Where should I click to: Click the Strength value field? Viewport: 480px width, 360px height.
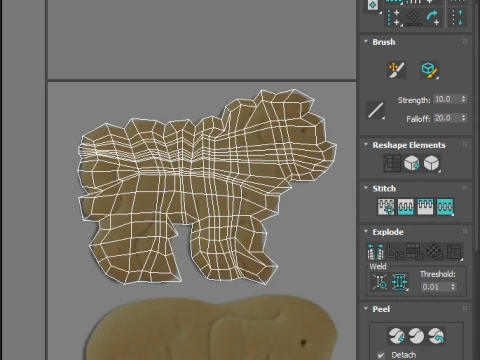click(x=447, y=99)
